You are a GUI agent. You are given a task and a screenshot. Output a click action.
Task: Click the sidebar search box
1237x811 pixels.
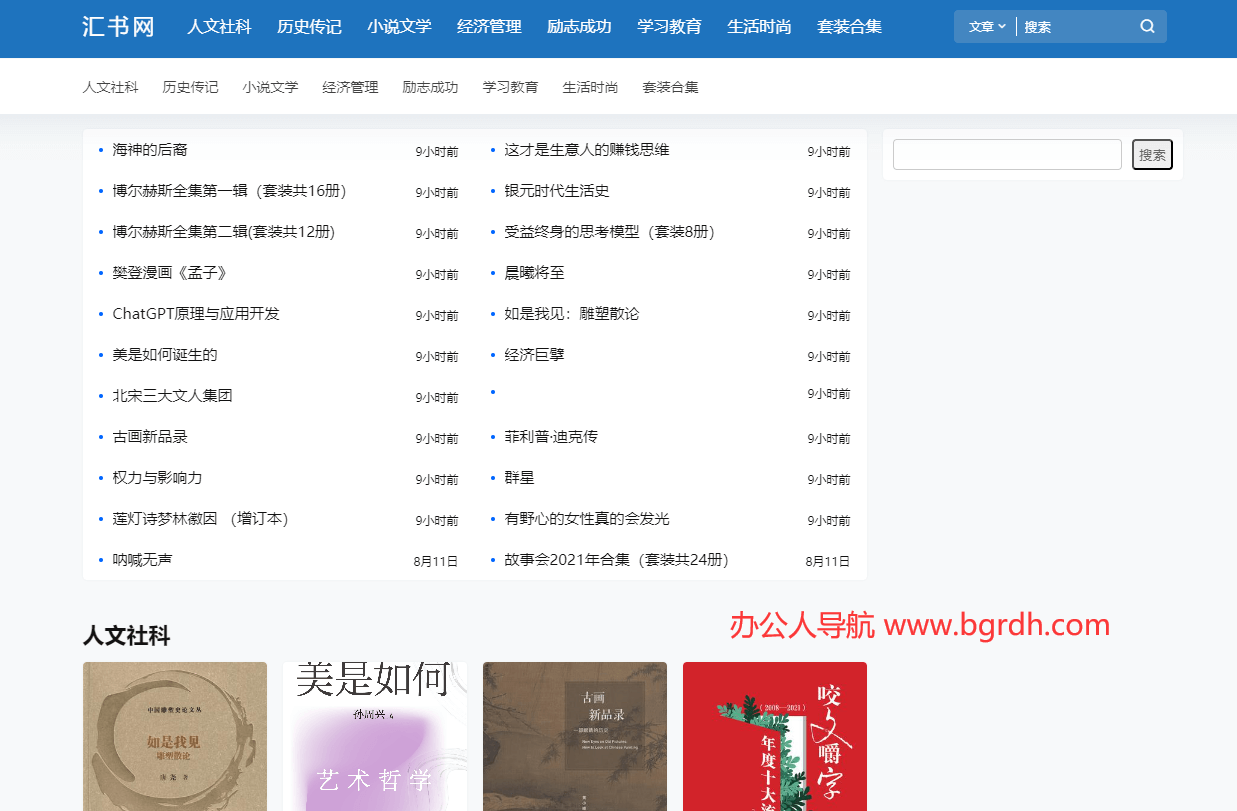click(x=1006, y=154)
